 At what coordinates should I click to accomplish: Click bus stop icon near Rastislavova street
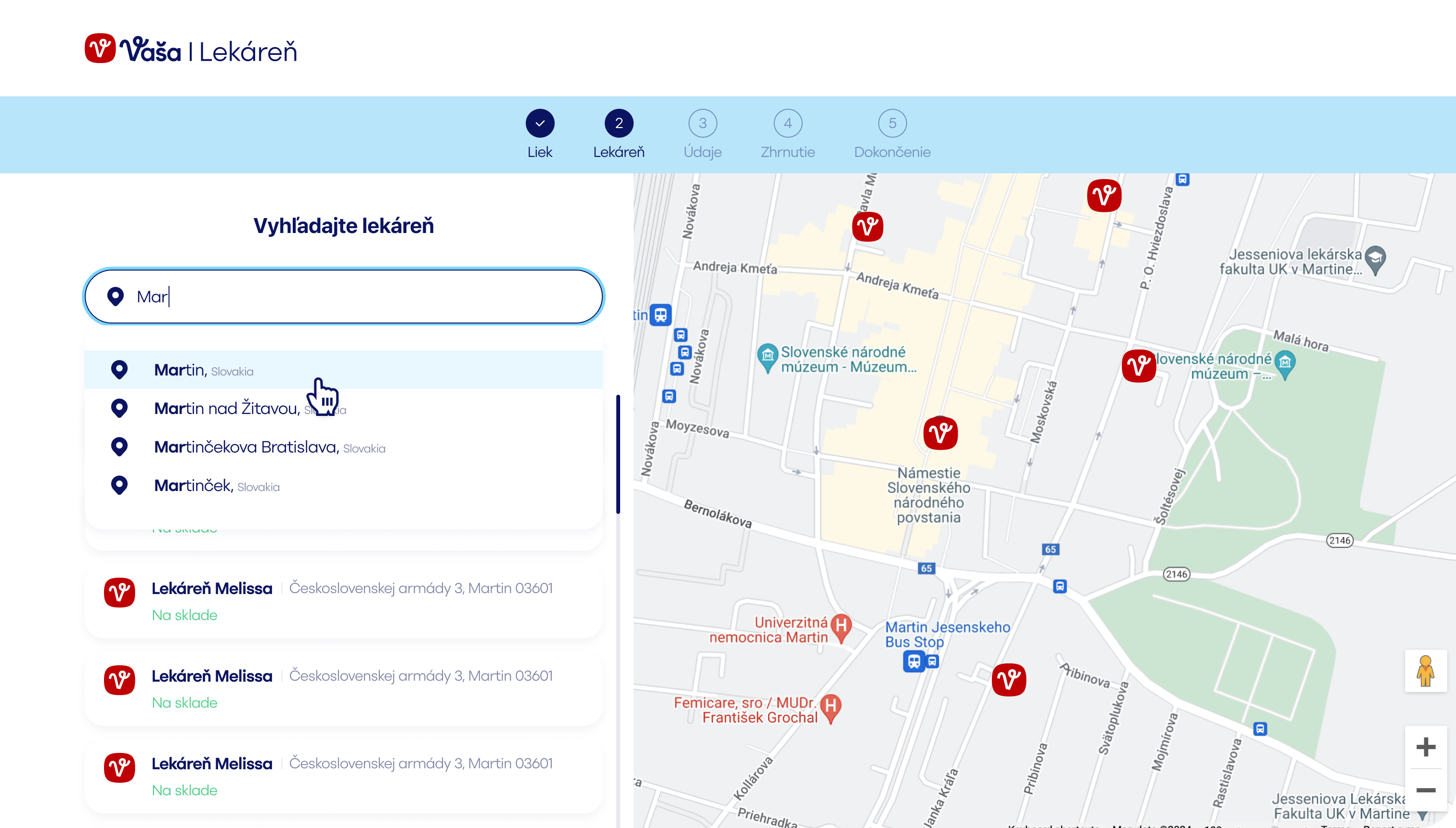point(1260,728)
